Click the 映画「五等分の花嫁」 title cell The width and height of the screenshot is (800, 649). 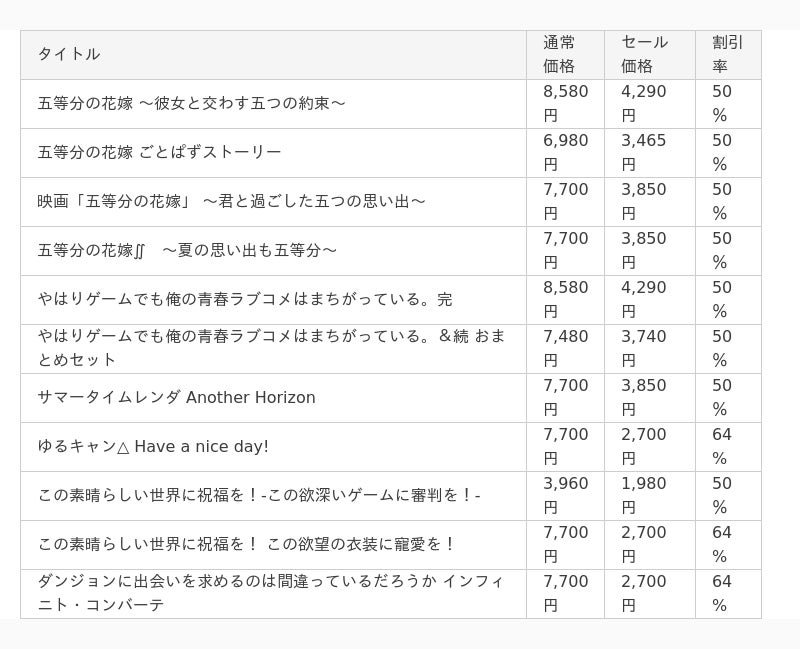(x=231, y=201)
